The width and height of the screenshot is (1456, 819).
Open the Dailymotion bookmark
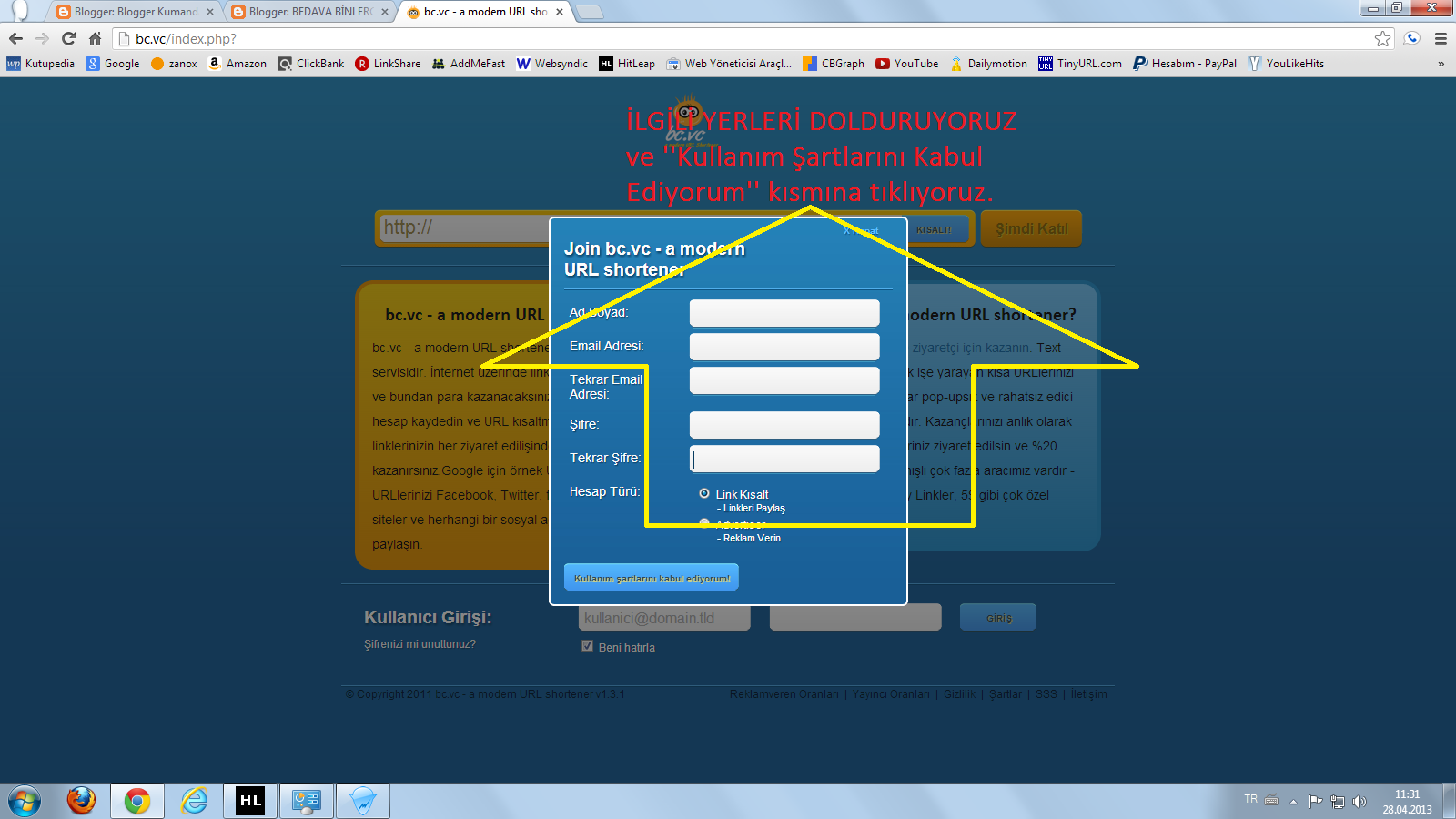coord(988,64)
